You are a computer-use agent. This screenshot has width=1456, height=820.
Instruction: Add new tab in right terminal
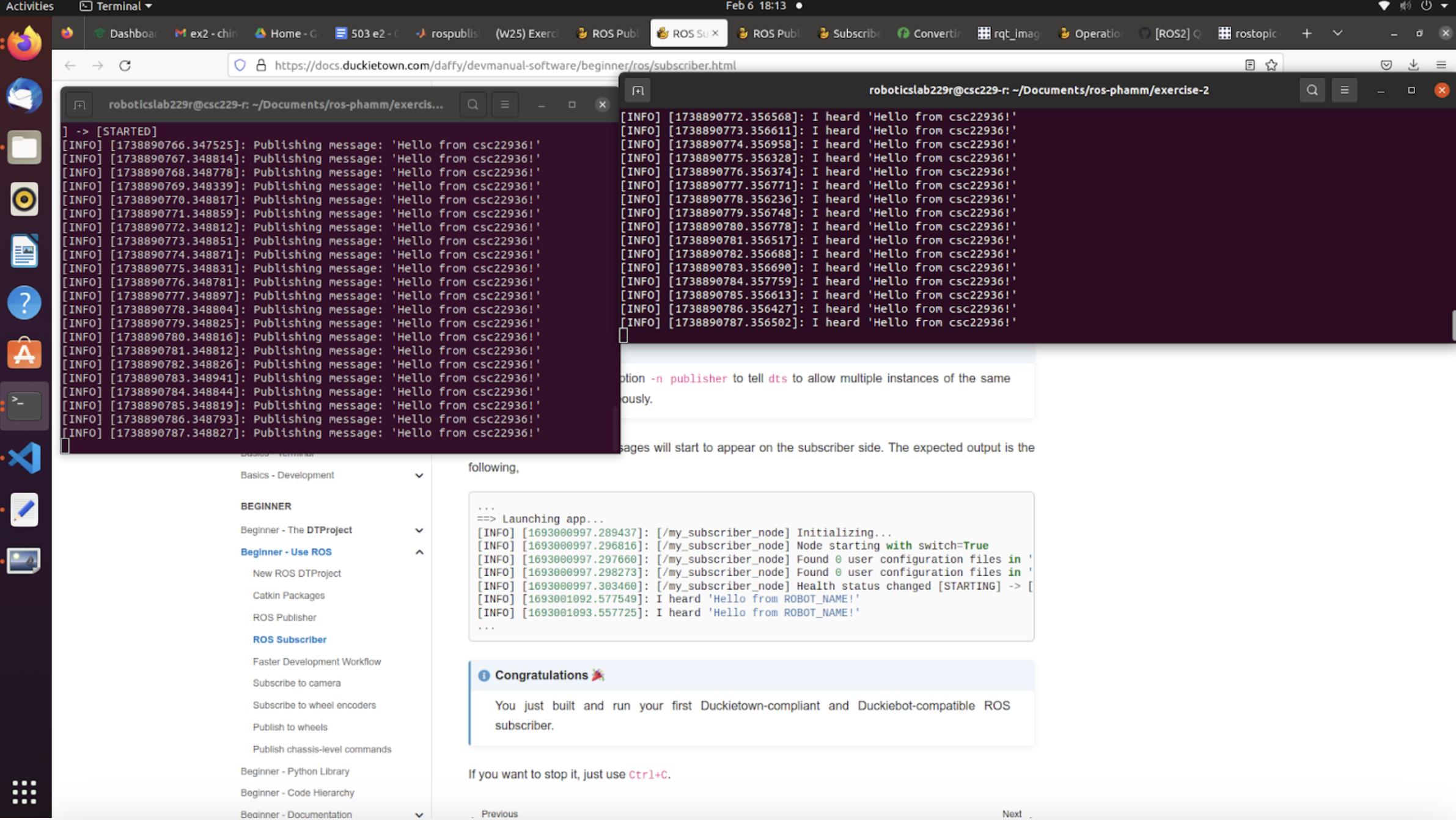tap(638, 90)
